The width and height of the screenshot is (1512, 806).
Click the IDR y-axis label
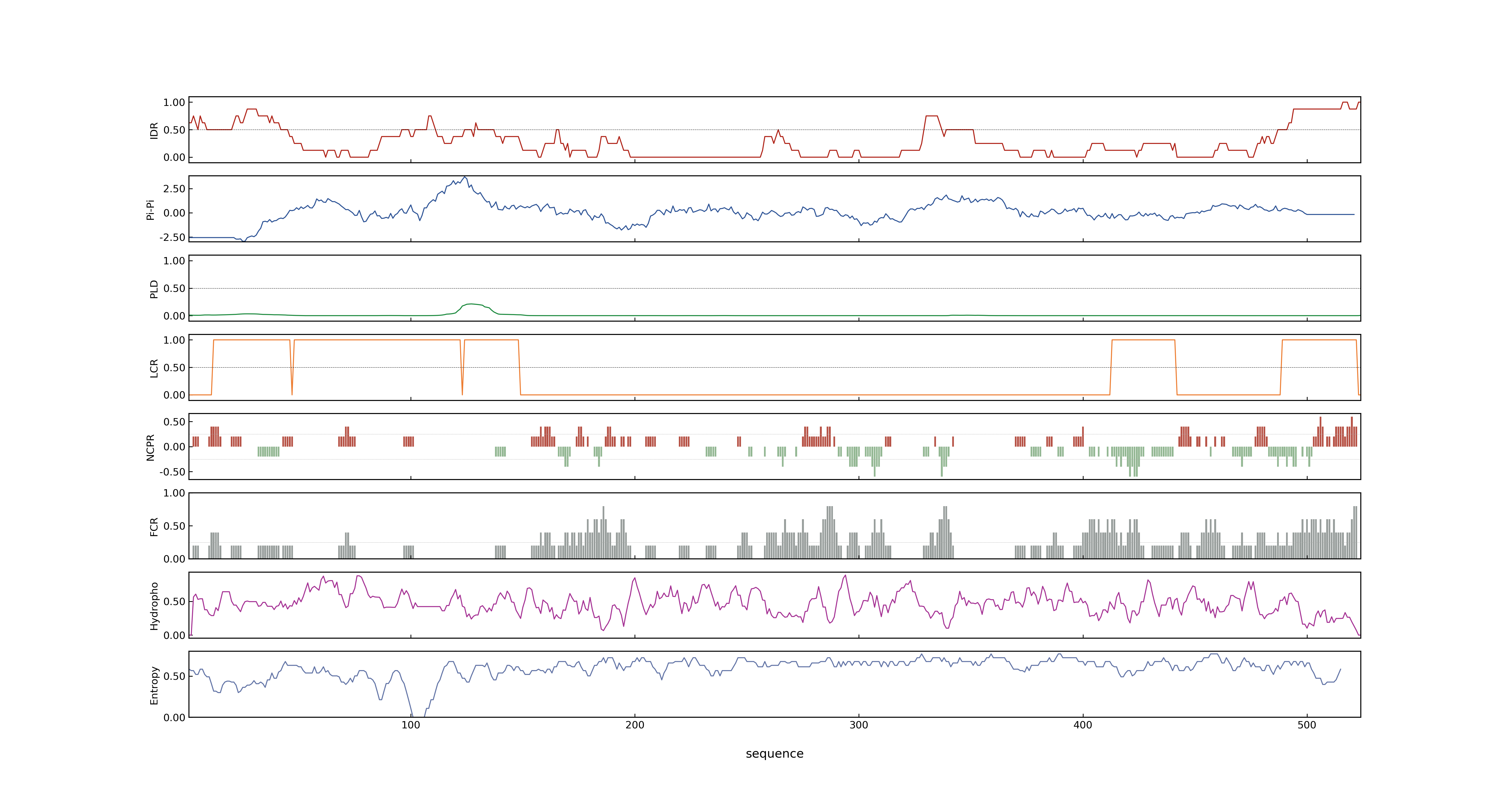(154, 130)
